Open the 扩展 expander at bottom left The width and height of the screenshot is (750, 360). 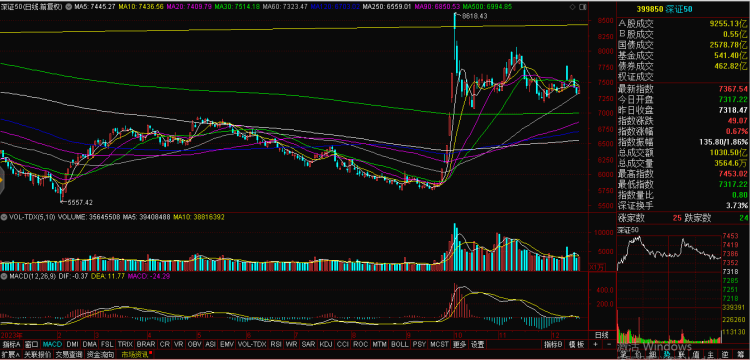[10, 355]
